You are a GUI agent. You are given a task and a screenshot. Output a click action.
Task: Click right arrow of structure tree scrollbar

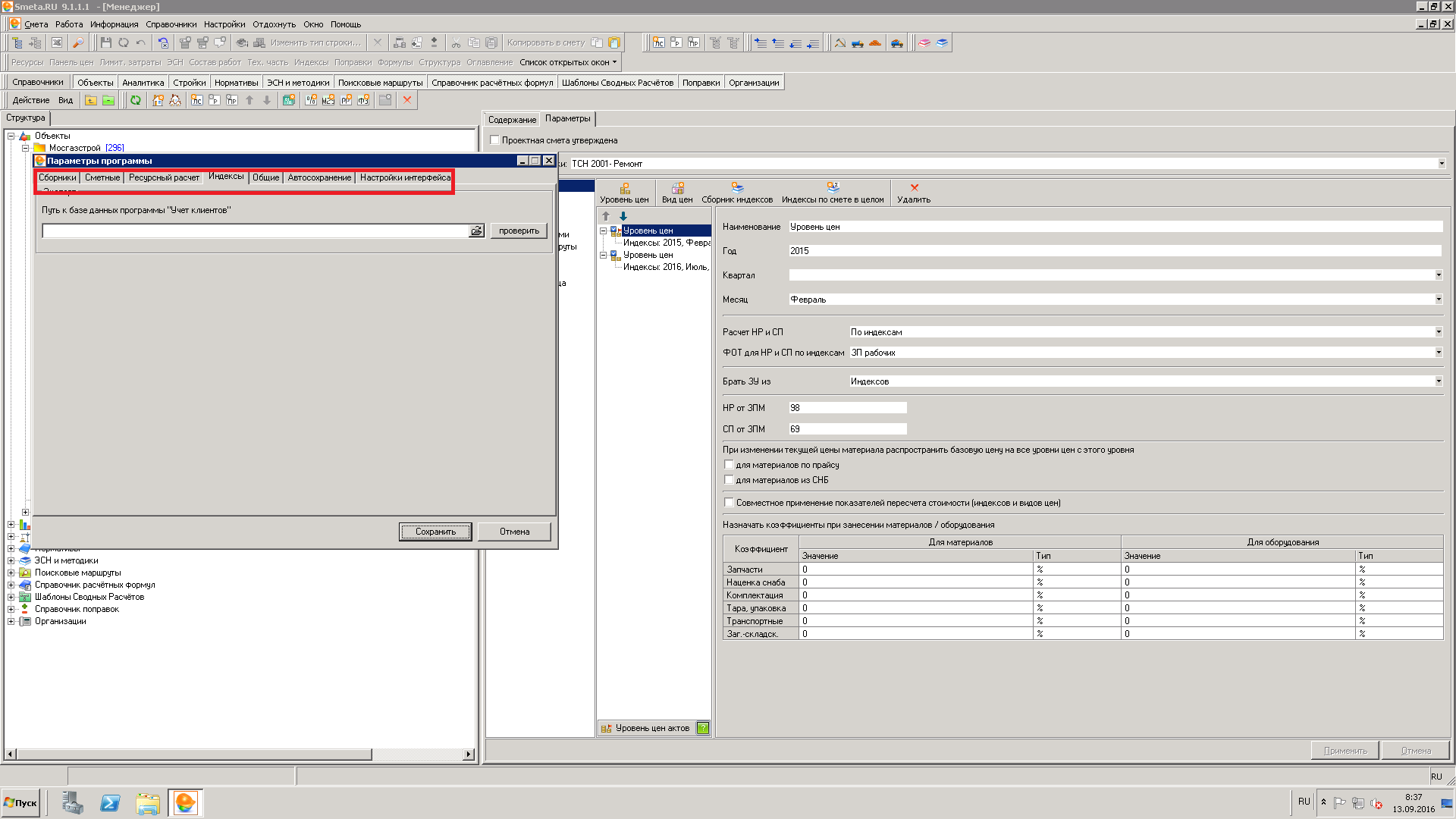pos(469,755)
